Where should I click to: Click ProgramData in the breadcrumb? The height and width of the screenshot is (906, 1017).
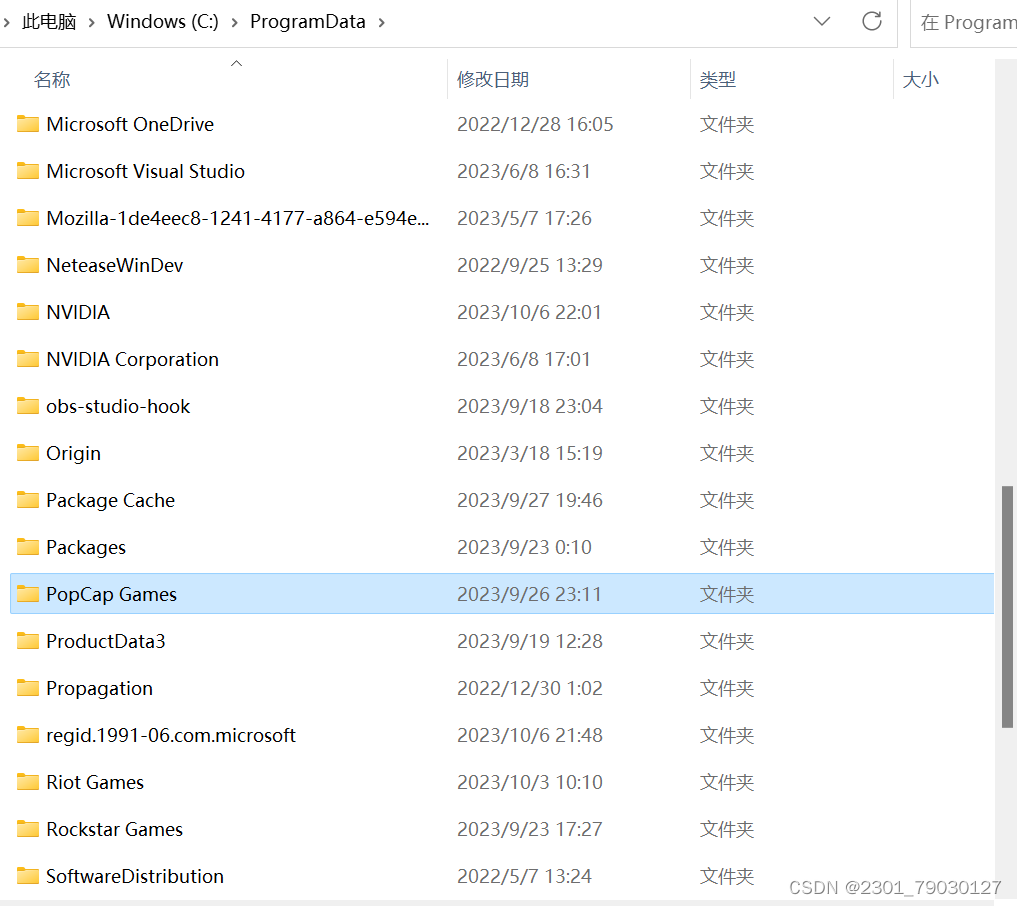307,22
